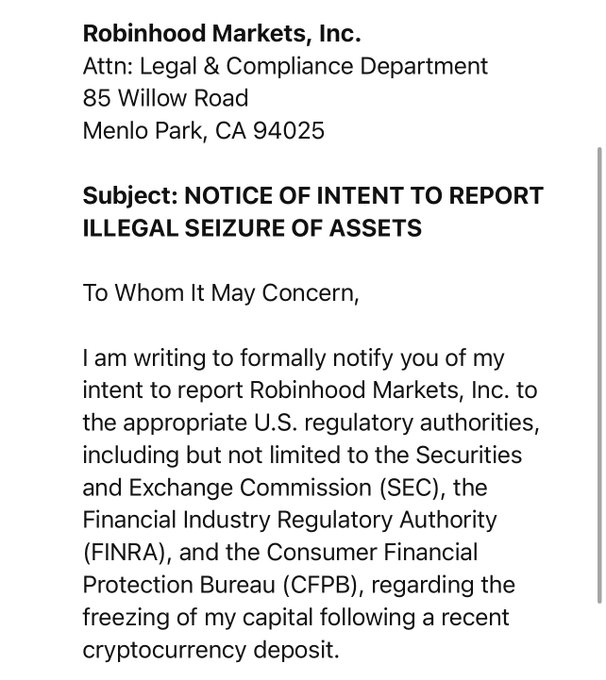Screen dimensions: 606x680
Task: Click the "Attn: Legal & Compliance Department" line
Action: (x=285, y=67)
